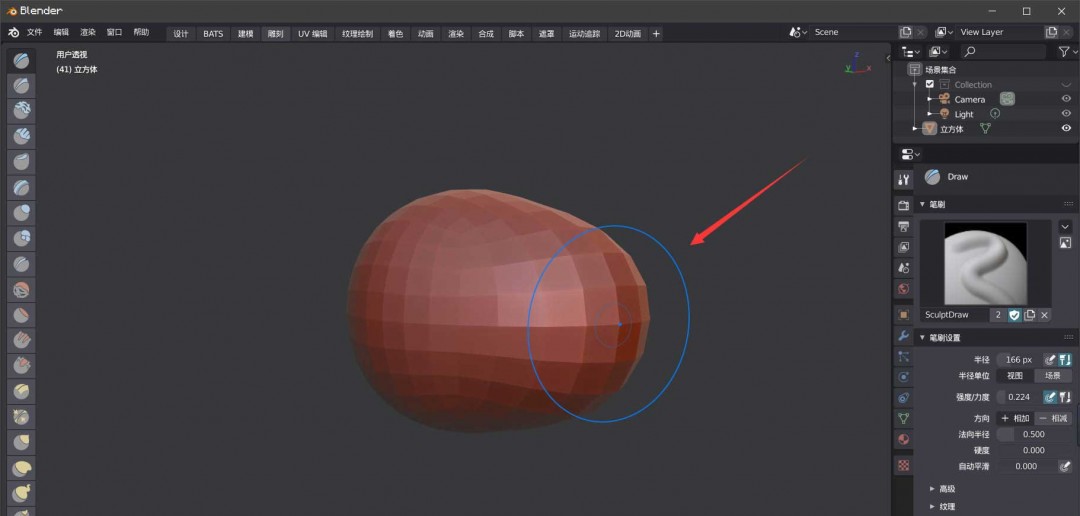Collapse the 笔刷设置 (Brush Settings) panel
This screenshot has height=516, width=1080.
click(923, 338)
